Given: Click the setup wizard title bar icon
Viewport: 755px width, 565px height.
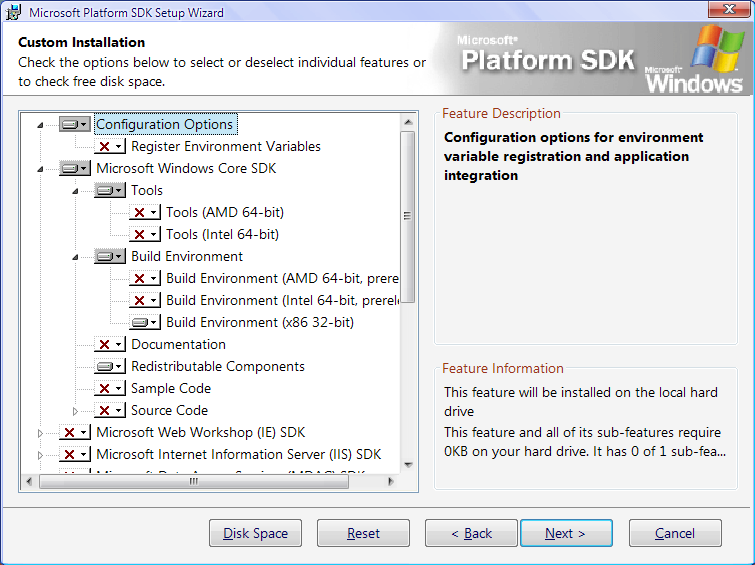Looking at the screenshot, I should tap(13, 12).
